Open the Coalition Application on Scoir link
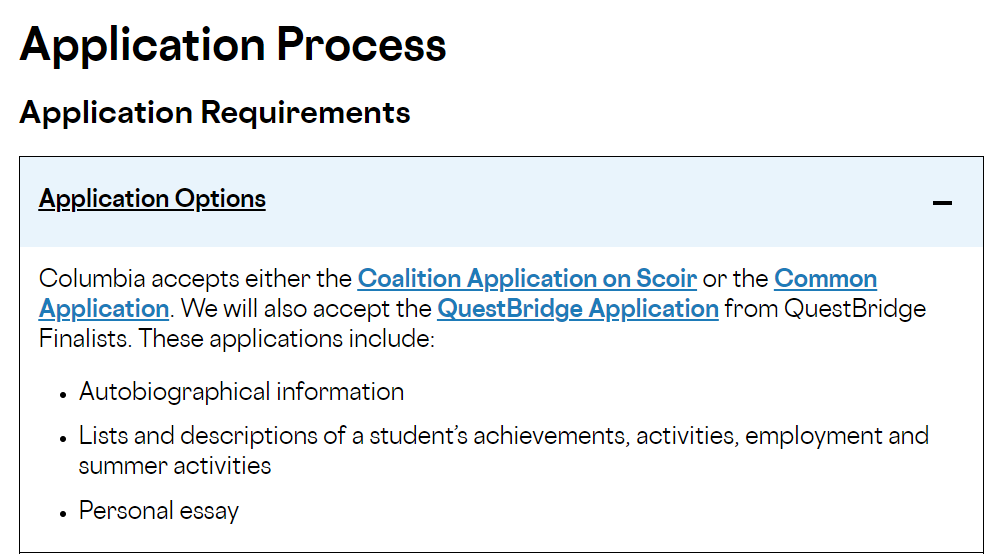Image resolution: width=995 pixels, height=554 pixels. coord(527,278)
